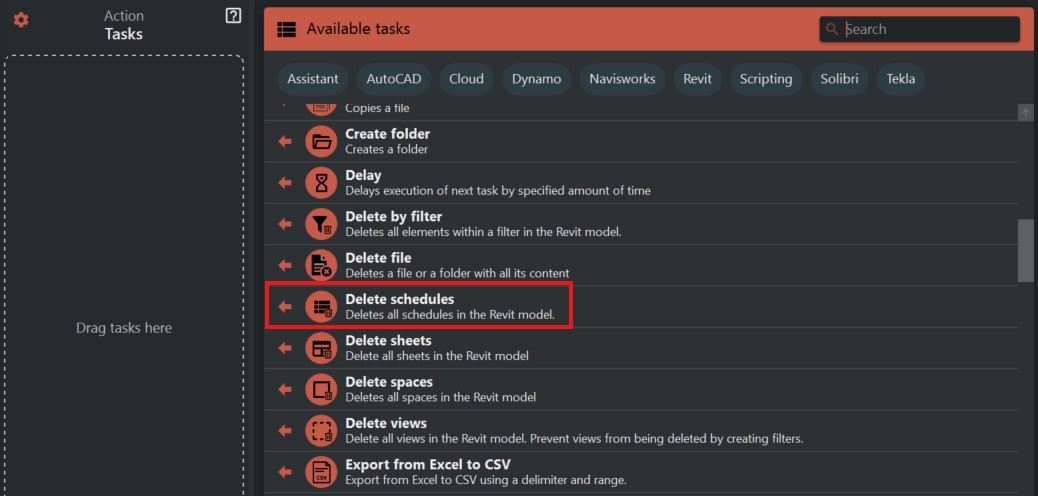Click the task list scrollbar thumb

click(1025, 251)
